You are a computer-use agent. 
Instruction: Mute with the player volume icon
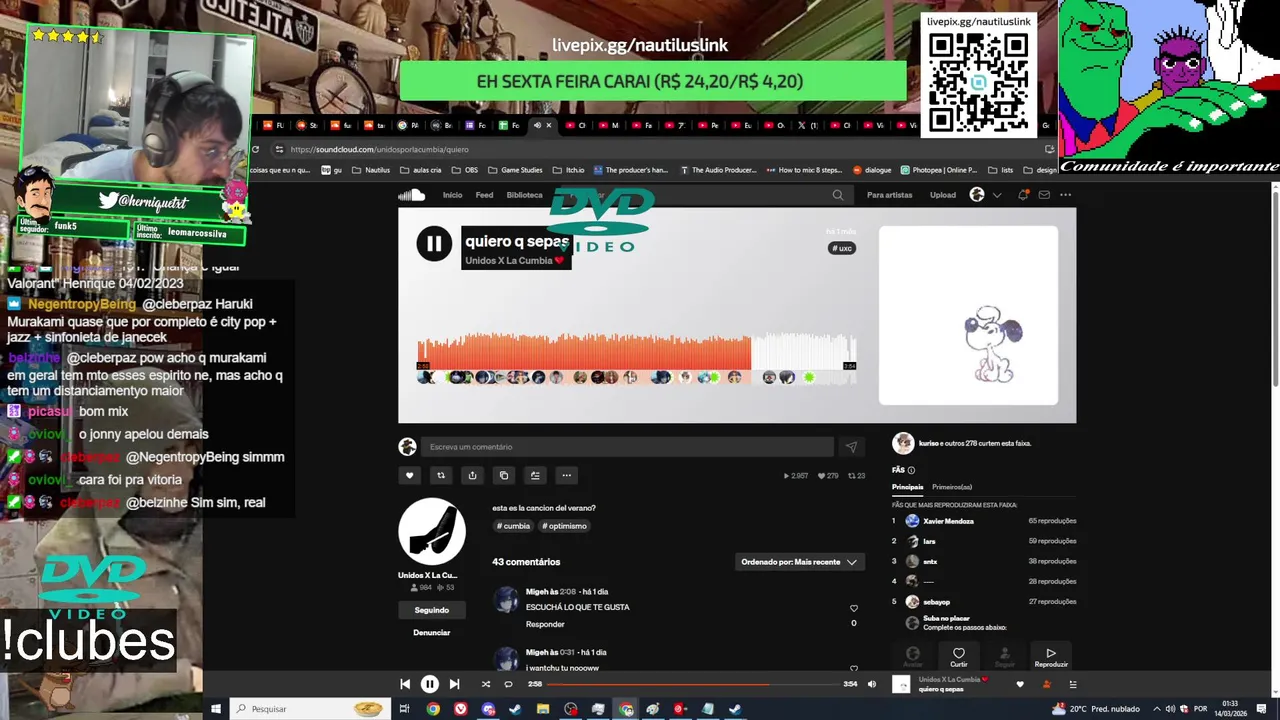(x=871, y=684)
